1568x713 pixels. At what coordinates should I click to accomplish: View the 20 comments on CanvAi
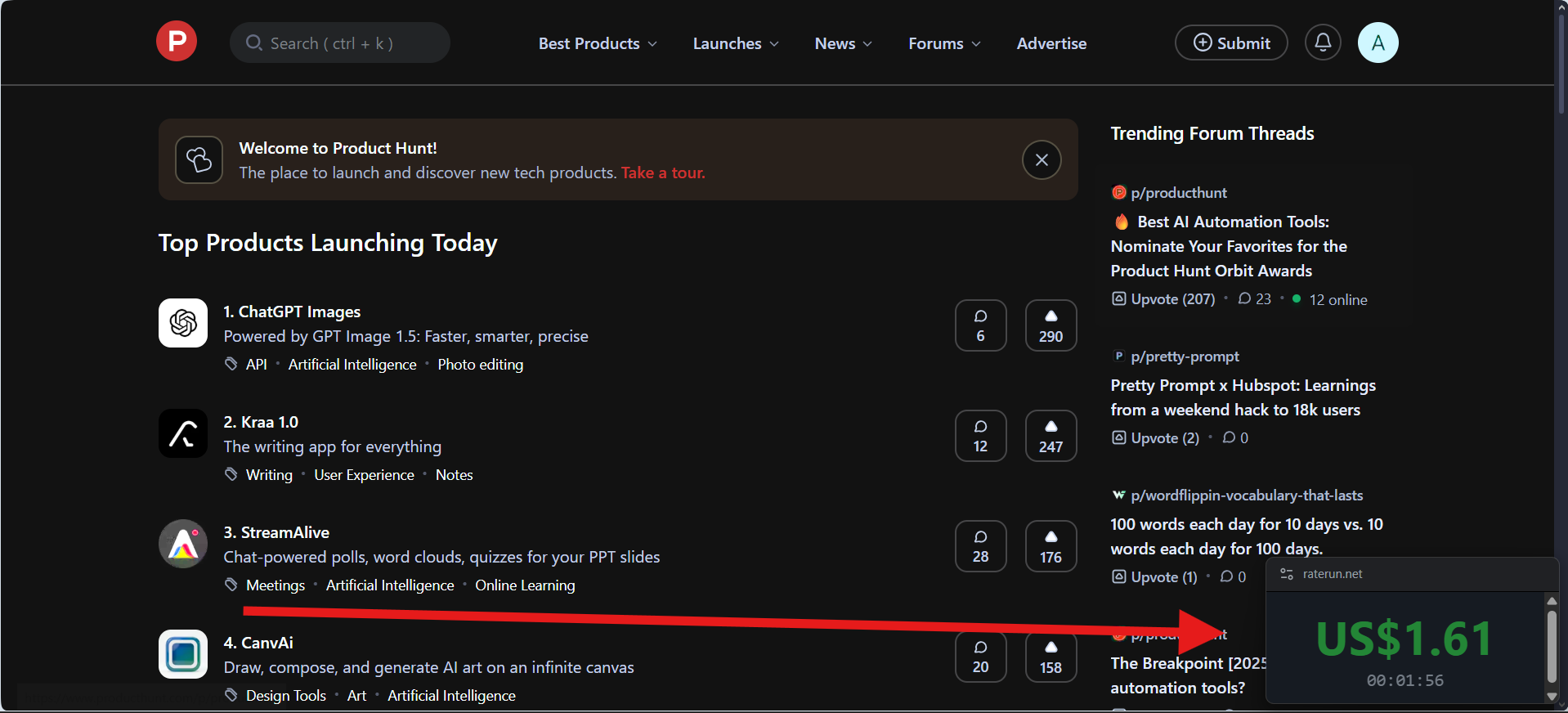(x=981, y=657)
